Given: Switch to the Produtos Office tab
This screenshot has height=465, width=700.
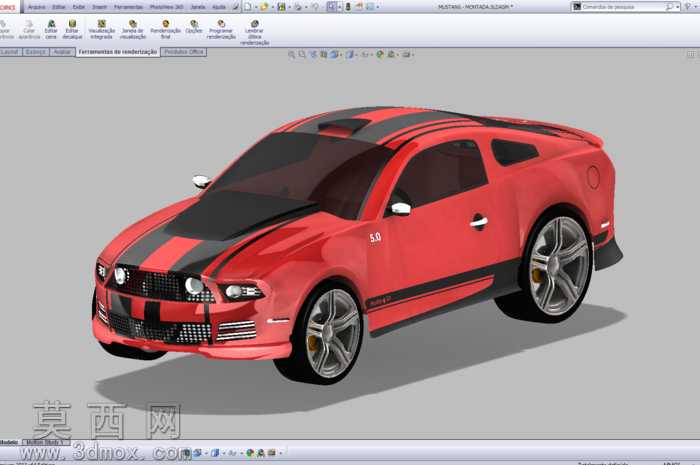Looking at the screenshot, I should pyautogui.click(x=183, y=52).
